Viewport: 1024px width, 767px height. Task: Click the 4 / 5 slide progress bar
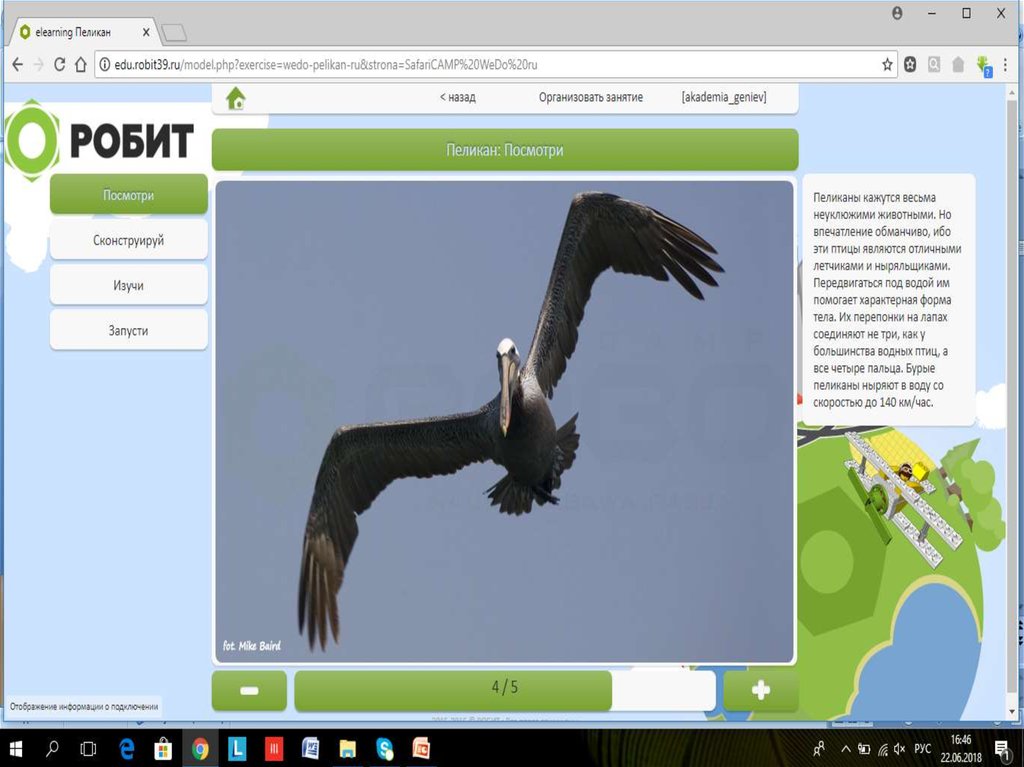(x=504, y=689)
